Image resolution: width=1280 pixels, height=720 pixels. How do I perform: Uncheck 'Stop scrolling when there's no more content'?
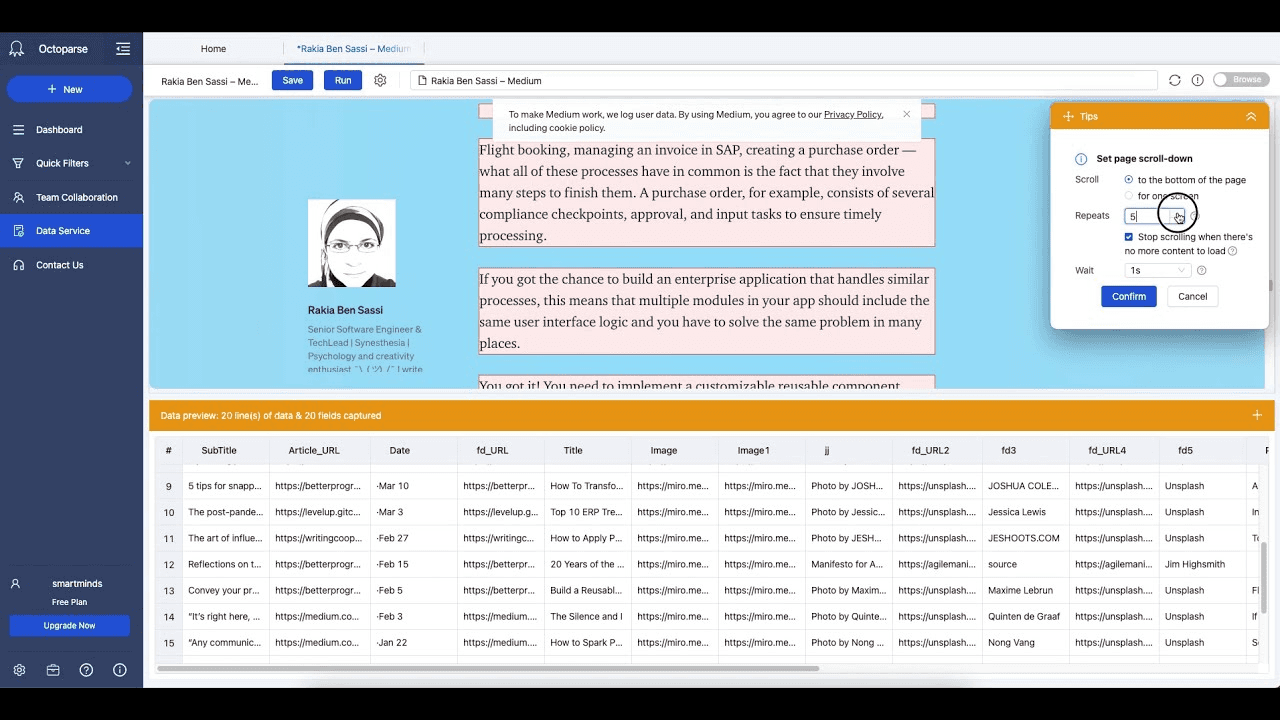coord(1129,237)
